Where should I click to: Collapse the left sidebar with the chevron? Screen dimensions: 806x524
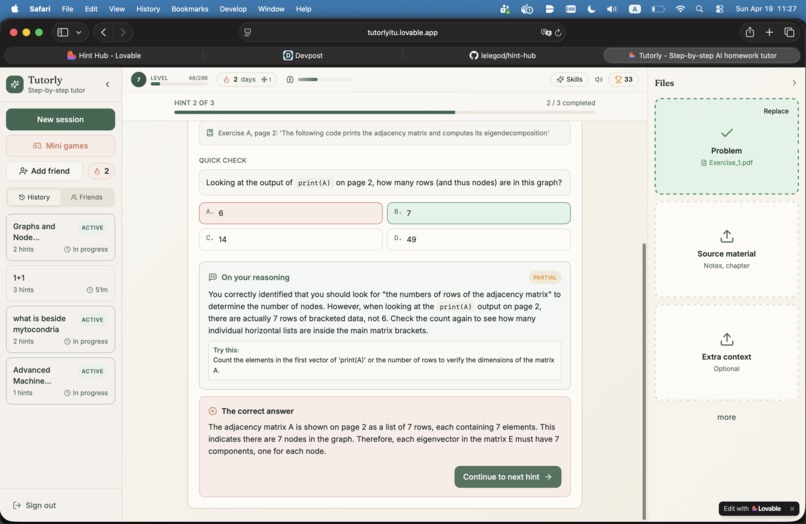pos(107,84)
